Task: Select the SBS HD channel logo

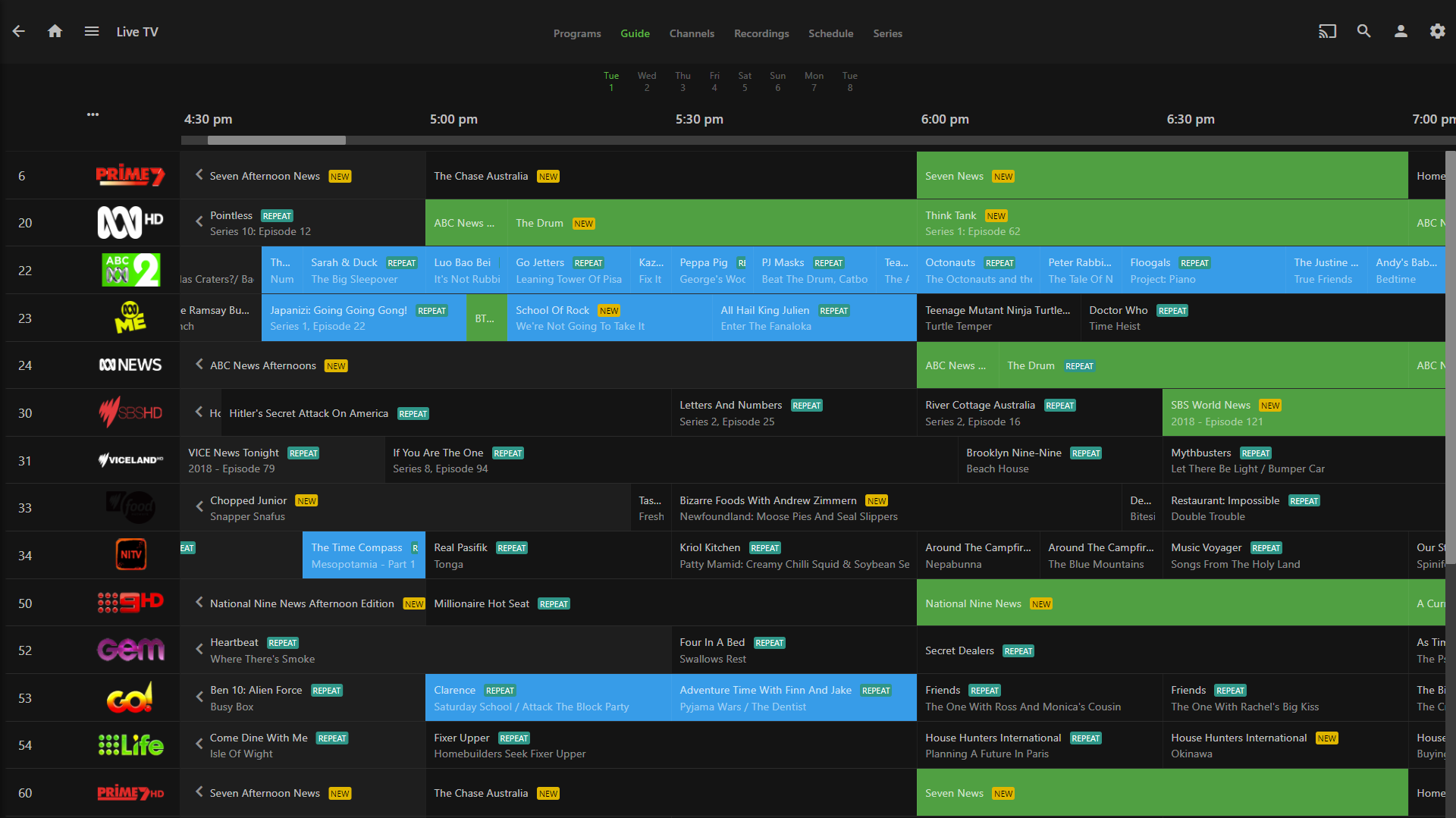Action: click(x=130, y=412)
